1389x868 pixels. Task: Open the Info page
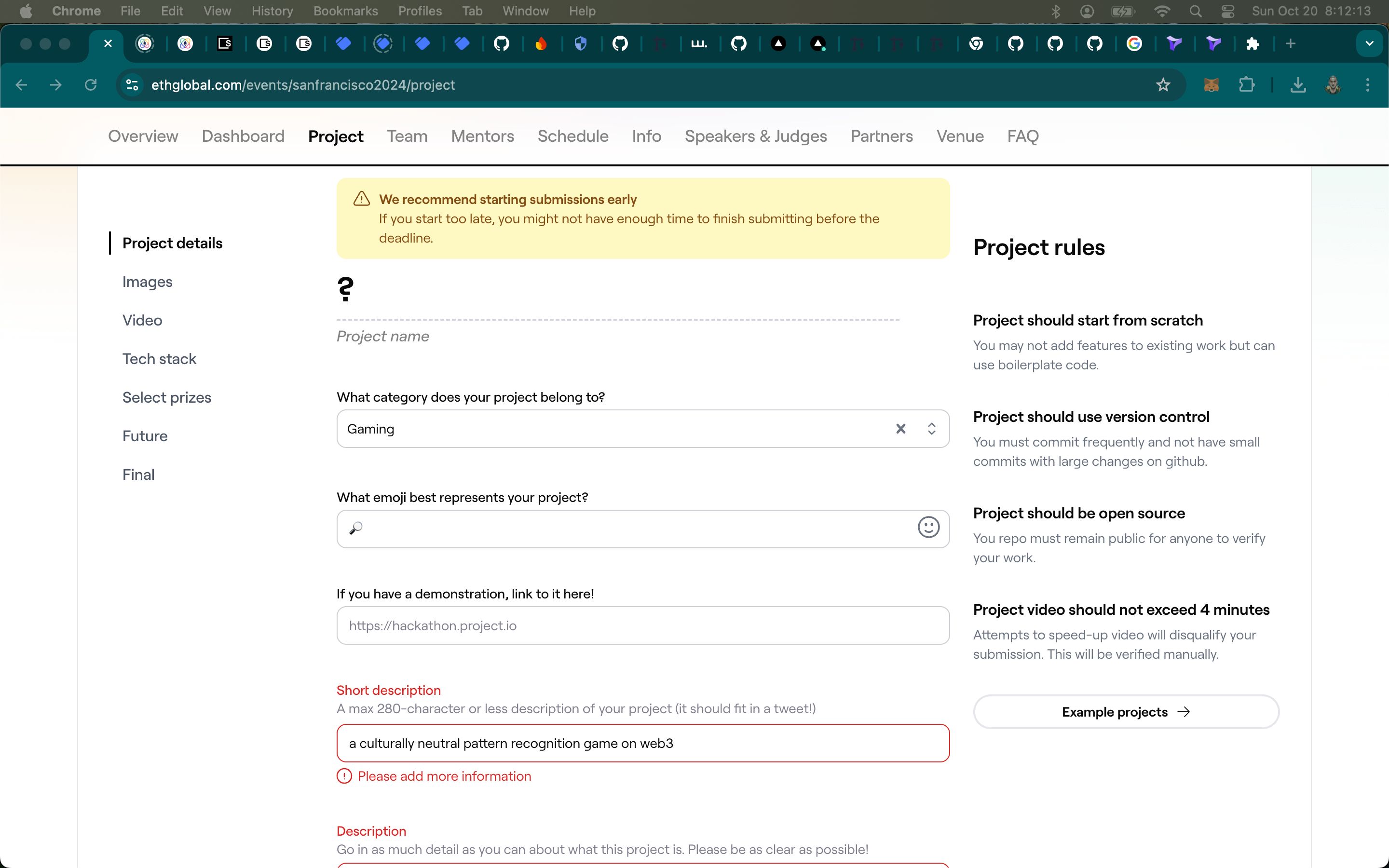[646, 136]
